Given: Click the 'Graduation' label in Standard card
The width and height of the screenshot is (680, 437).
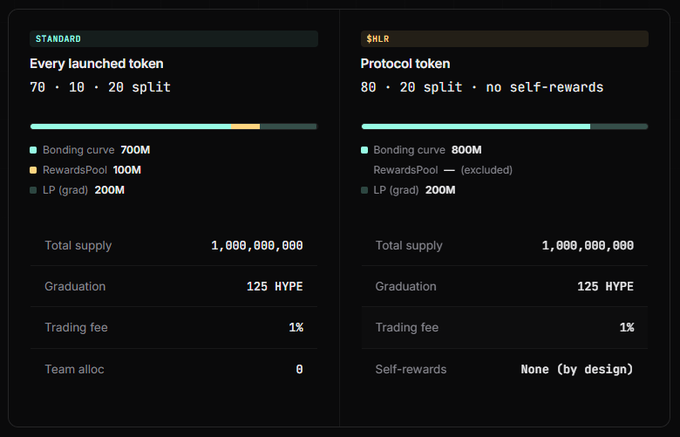Looking at the screenshot, I should coord(75,287).
